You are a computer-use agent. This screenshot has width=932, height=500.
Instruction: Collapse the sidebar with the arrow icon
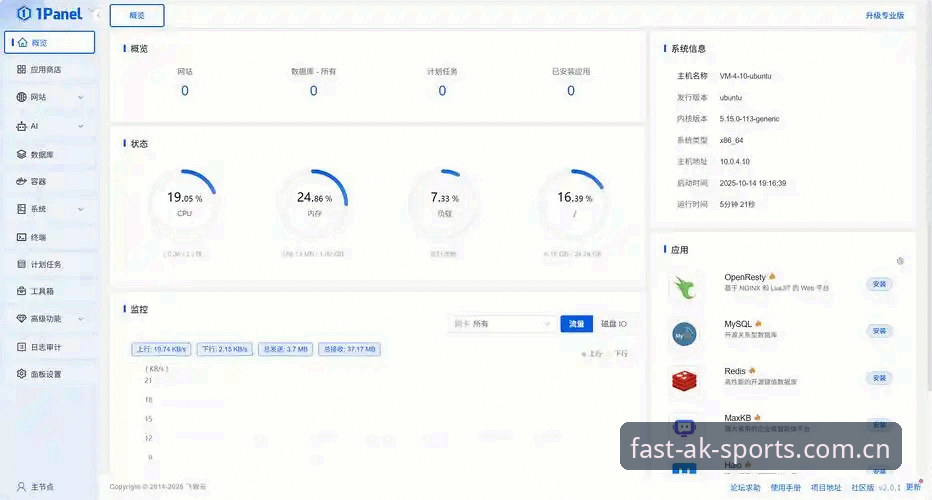point(97,14)
